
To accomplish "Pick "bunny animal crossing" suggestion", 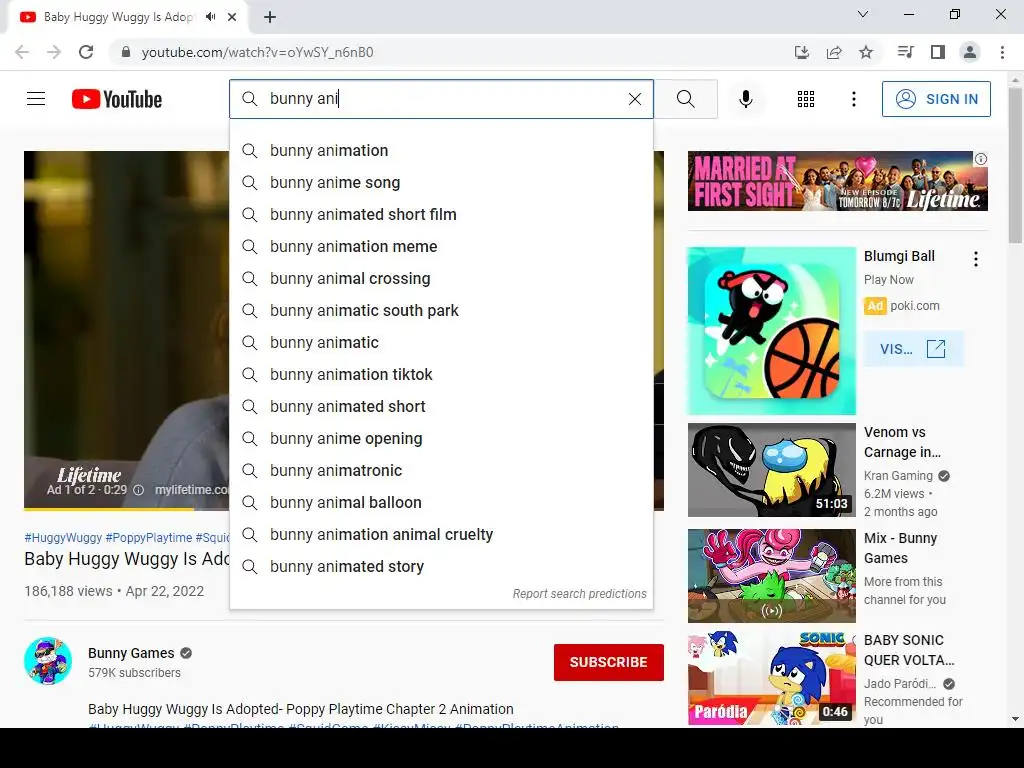I will pyautogui.click(x=441, y=278).
